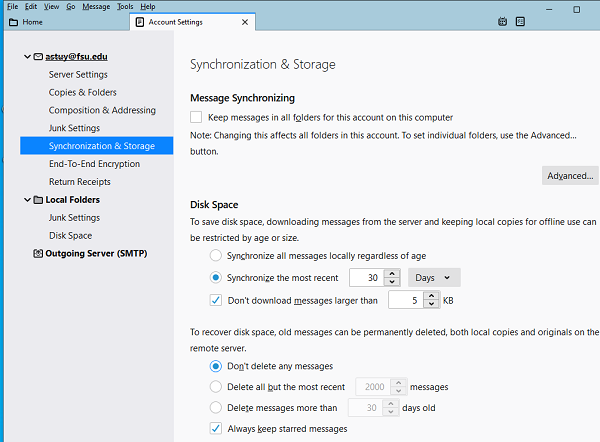Viewport: 600px width, 442px height.
Task: Click the Local Folders folder icon
Action: tap(38, 200)
